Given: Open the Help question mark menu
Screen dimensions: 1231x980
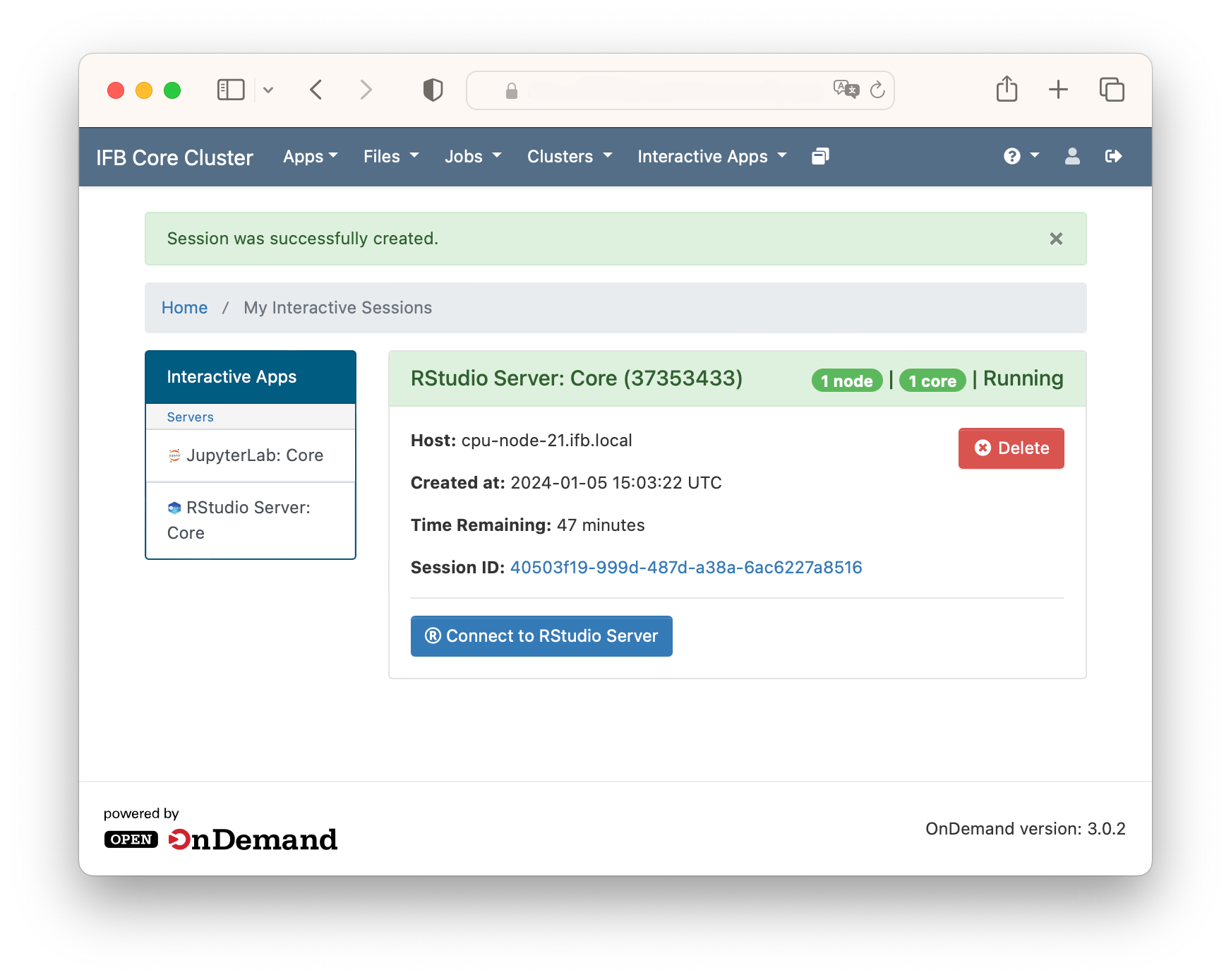Looking at the screenshot, I should (x=1021, y=156).
